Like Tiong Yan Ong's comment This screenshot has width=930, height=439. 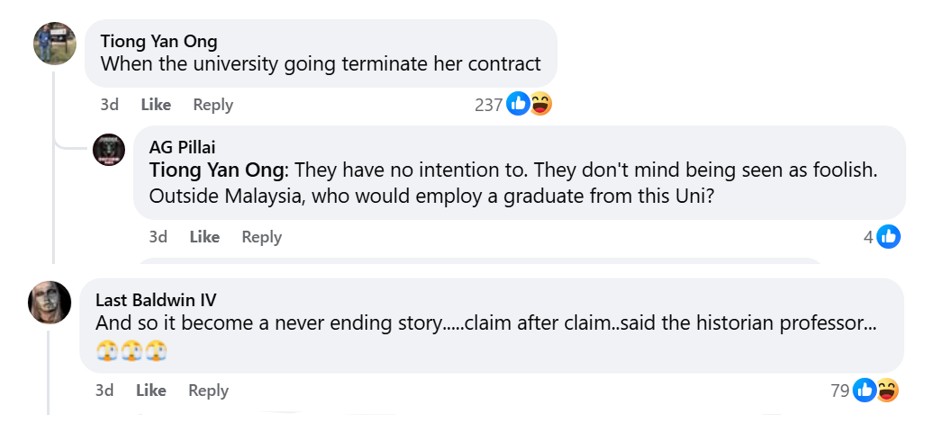pos(155,104)
